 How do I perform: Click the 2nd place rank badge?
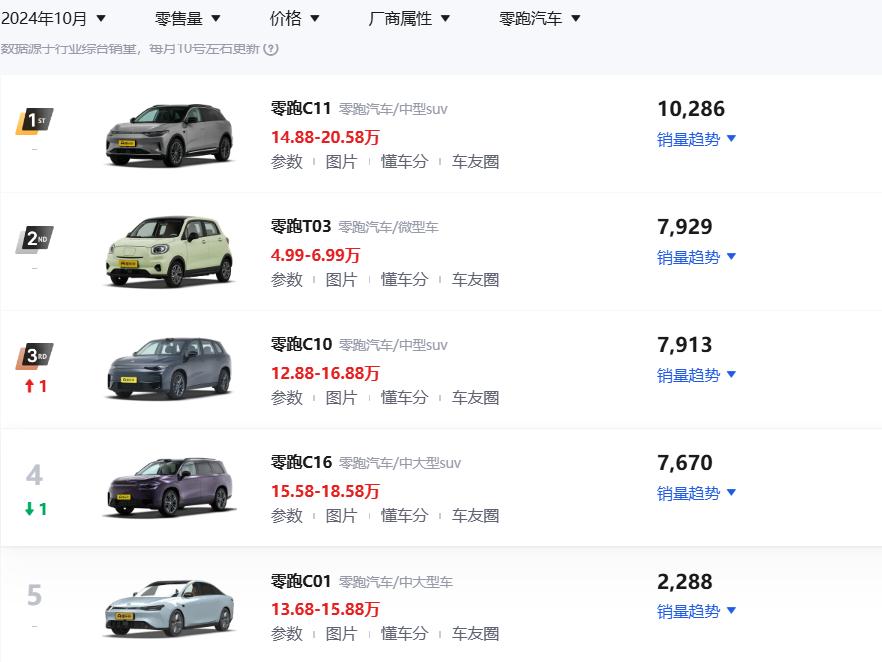34,239
